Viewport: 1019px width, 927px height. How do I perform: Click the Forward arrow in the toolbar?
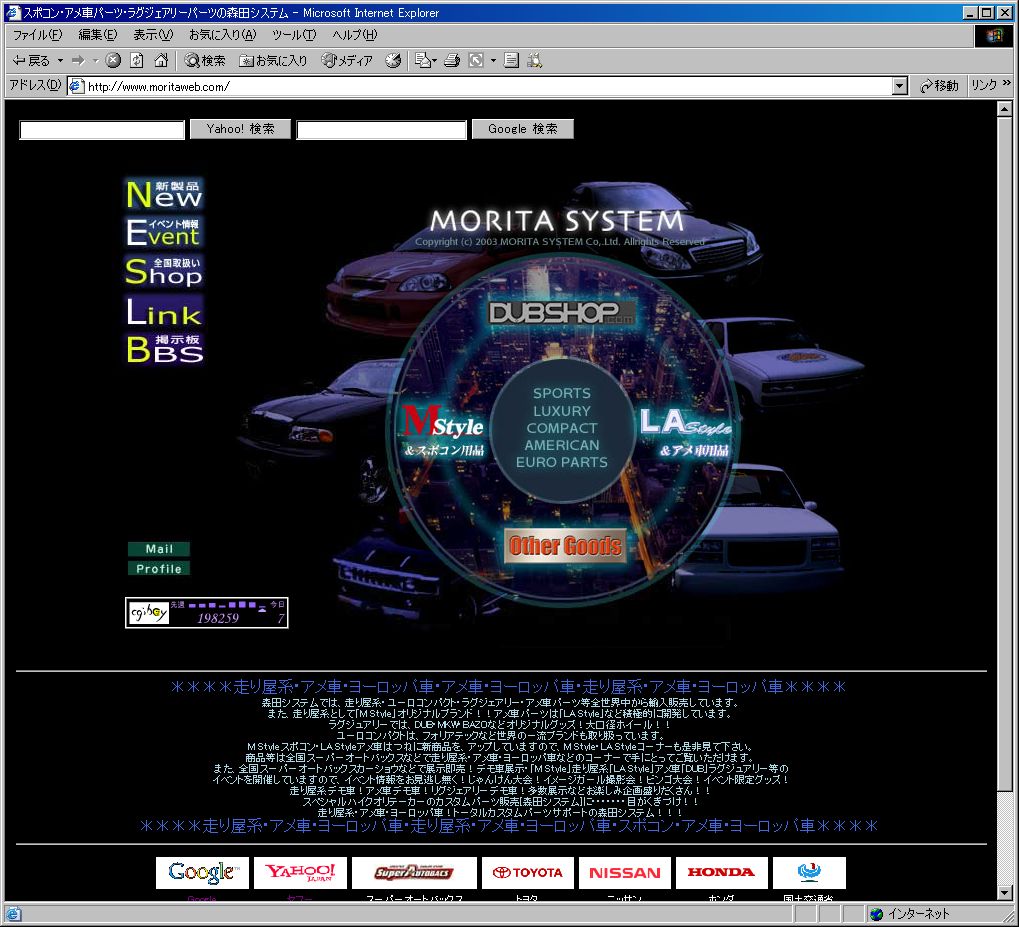[x=78, y=60]
